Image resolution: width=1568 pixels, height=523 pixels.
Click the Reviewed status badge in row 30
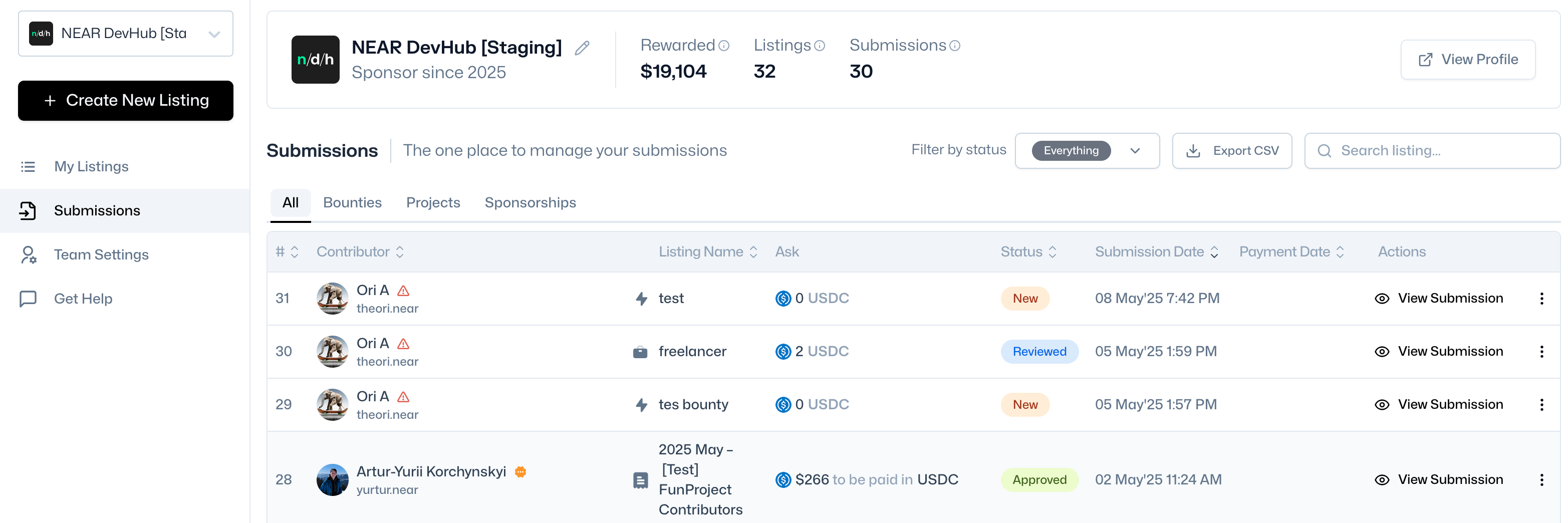tap(1039, 351)
